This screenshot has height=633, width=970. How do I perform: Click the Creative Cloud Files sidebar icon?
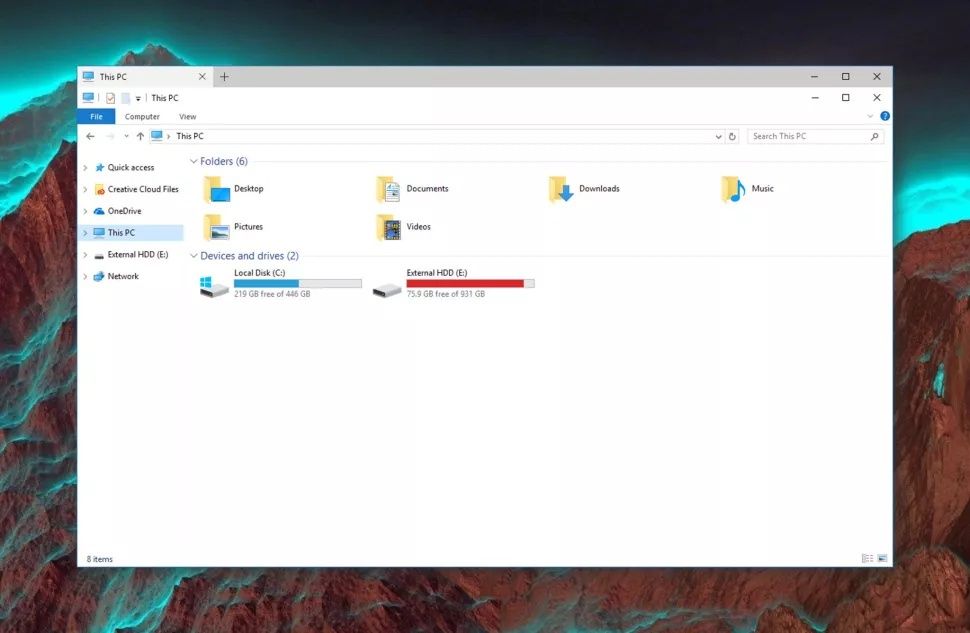coord(100,189)
